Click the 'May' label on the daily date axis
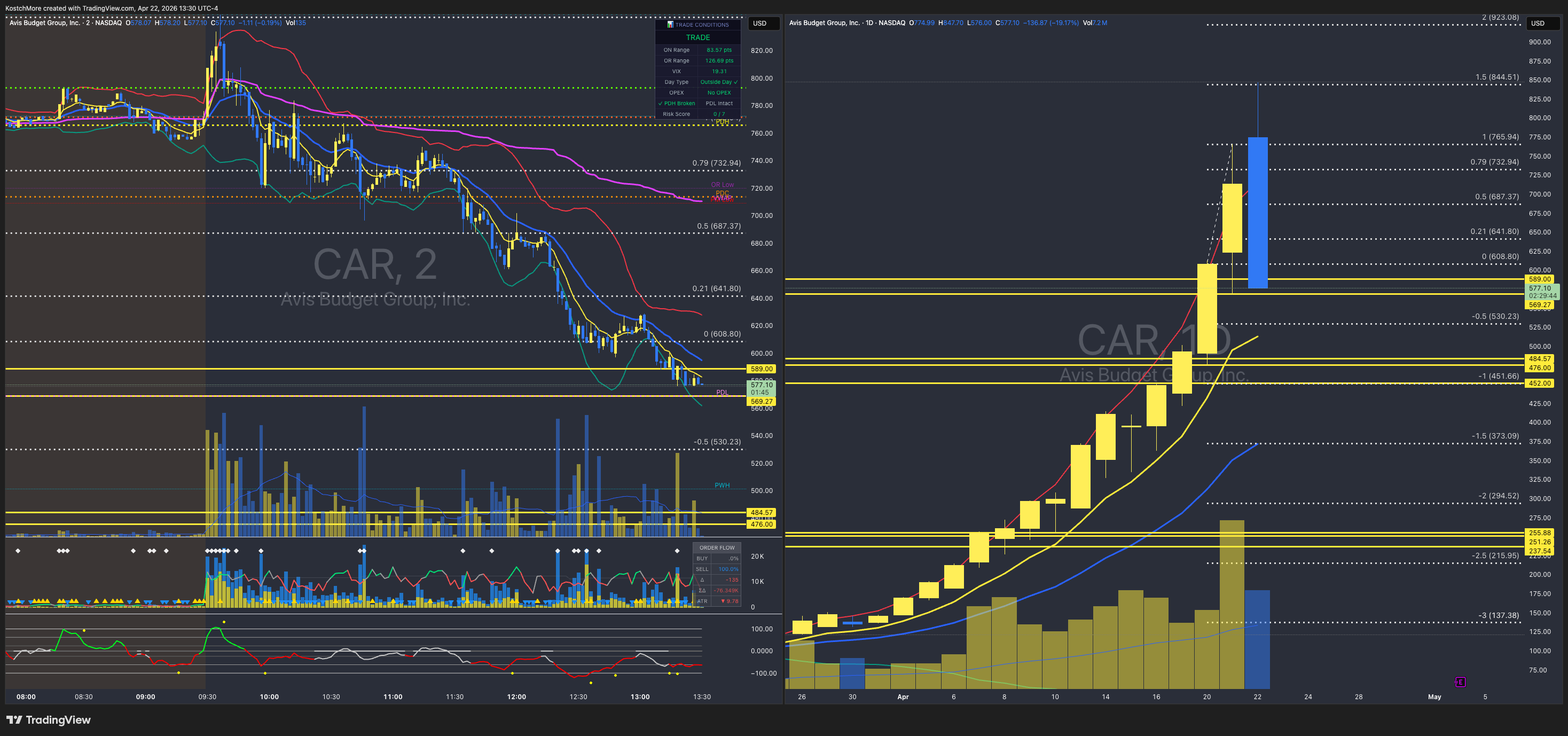 point(1434,697)
